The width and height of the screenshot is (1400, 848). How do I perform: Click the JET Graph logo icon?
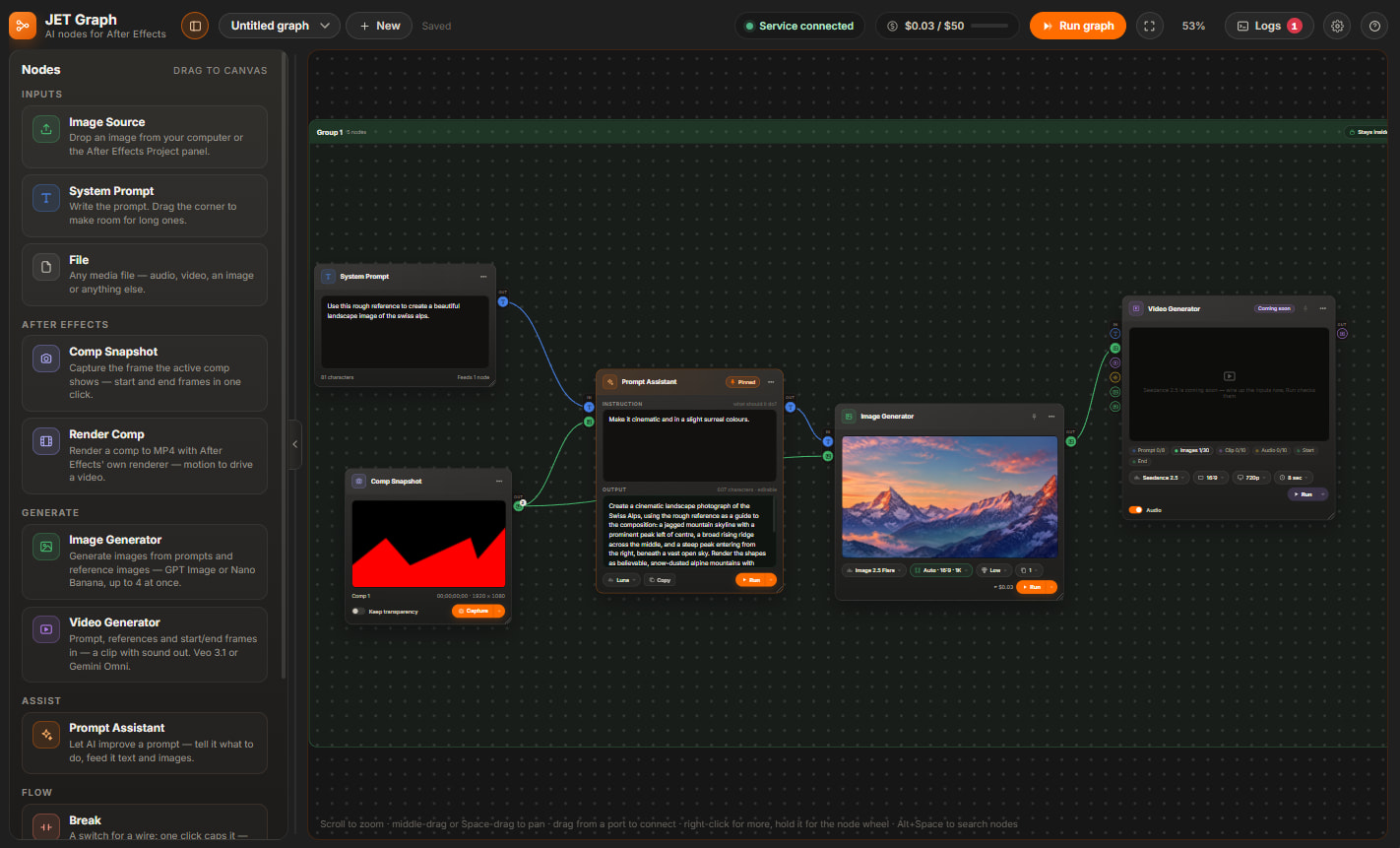(x=23, y=26)
